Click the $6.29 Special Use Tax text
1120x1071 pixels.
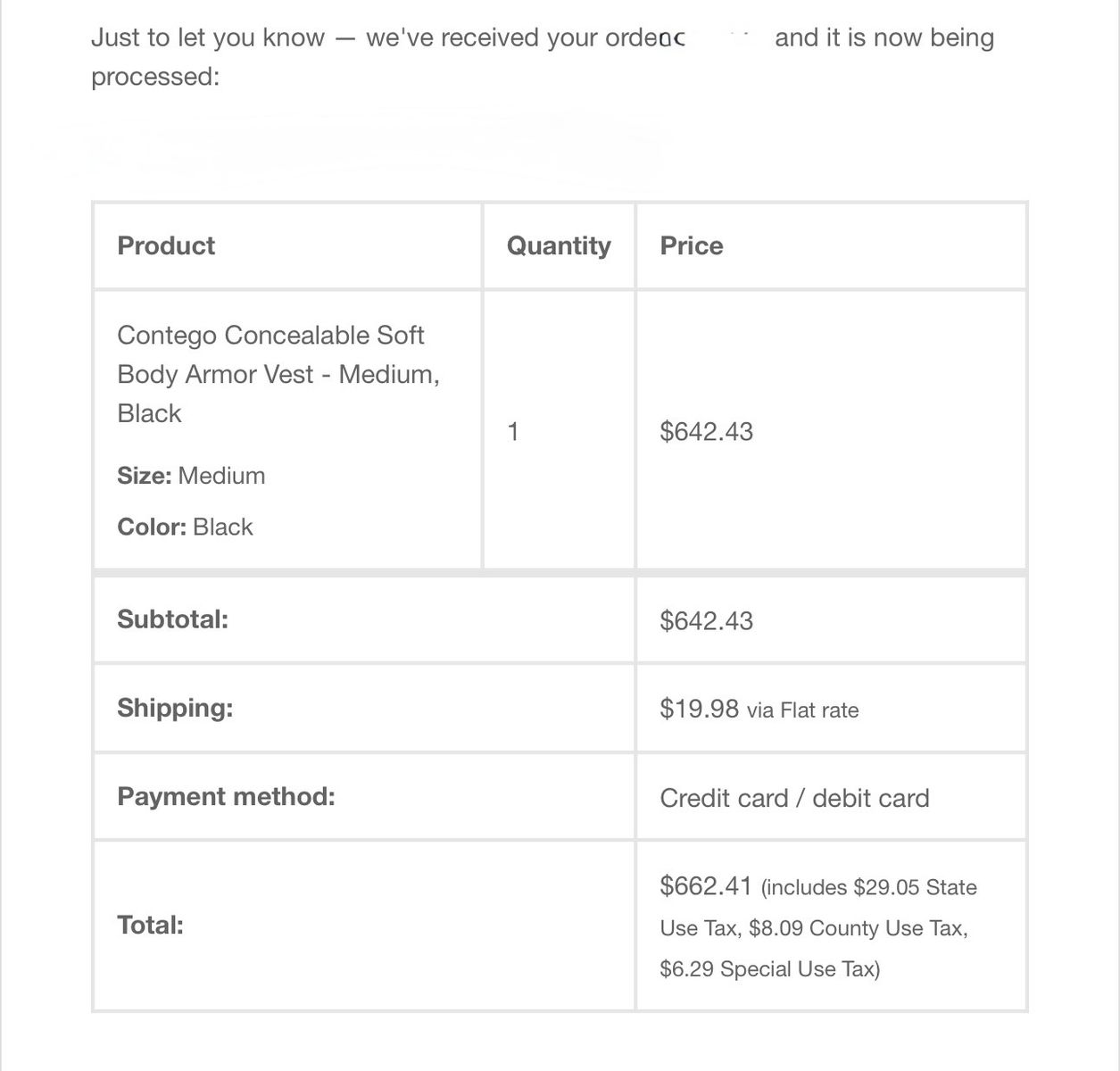769,969
